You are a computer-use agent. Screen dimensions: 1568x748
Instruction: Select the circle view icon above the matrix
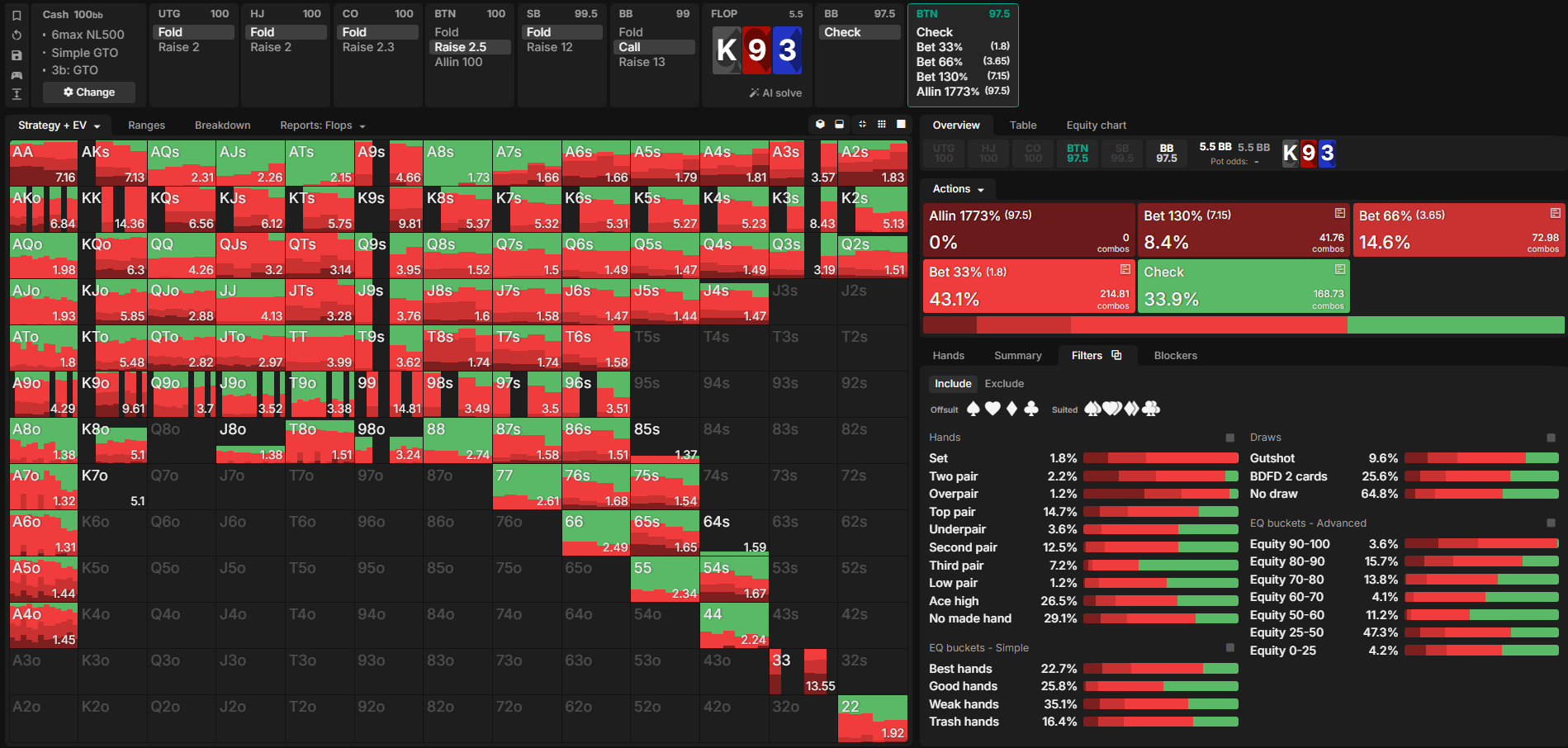820,124
